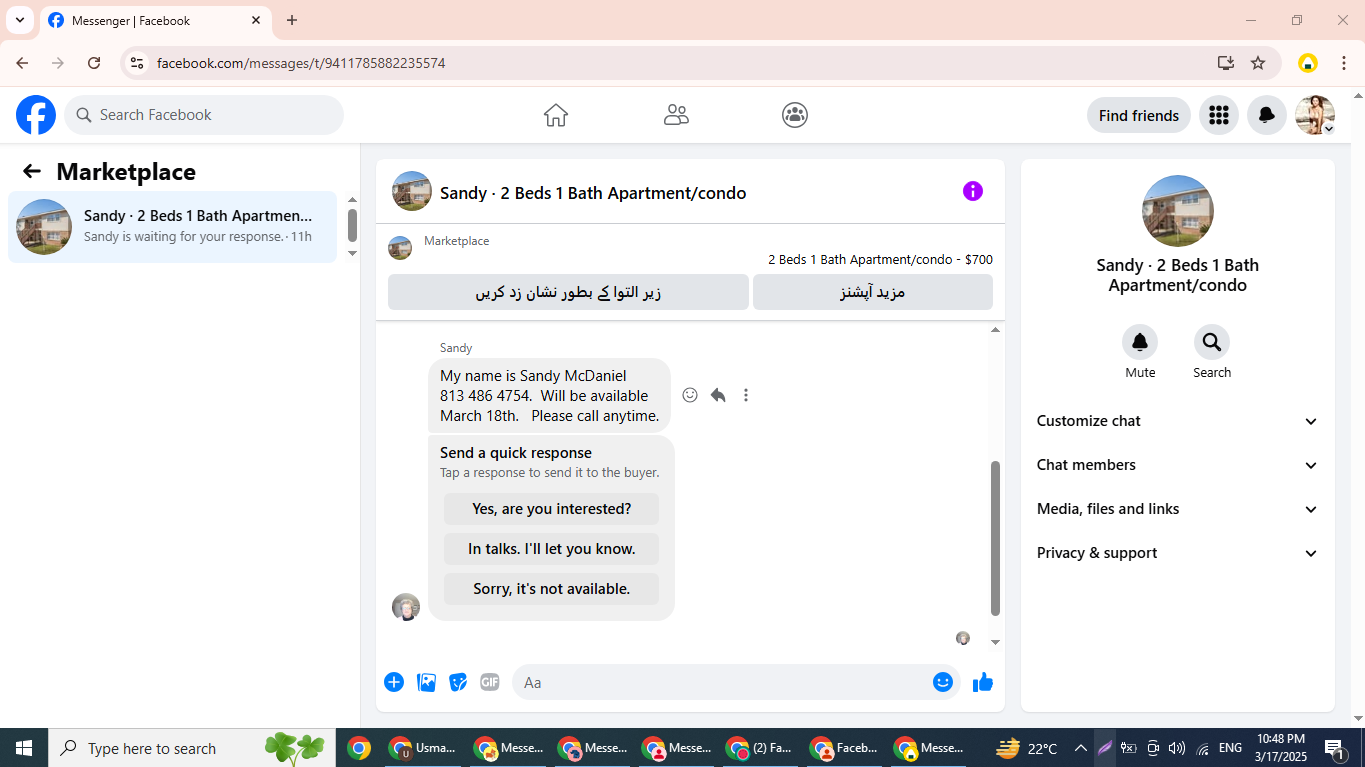Open more actions plus icon in composer

click(394, 682)
